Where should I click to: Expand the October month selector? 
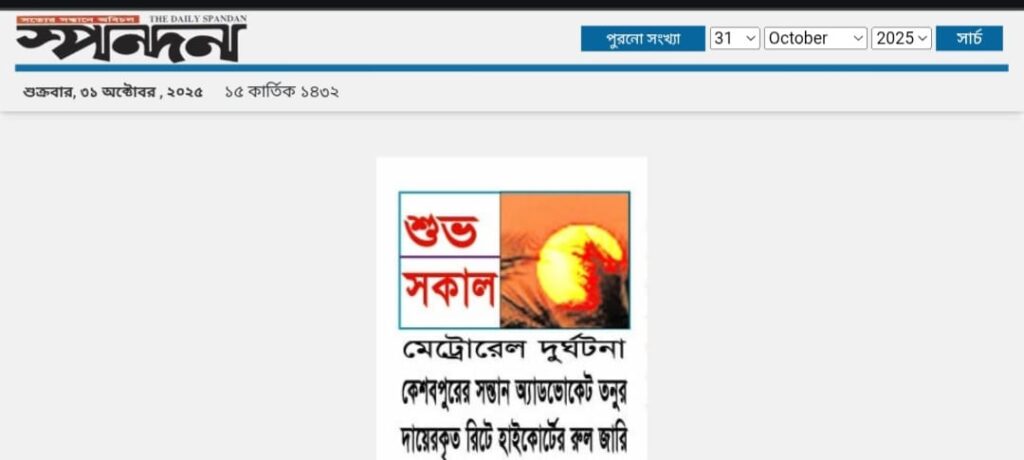(x=815, y=39)
